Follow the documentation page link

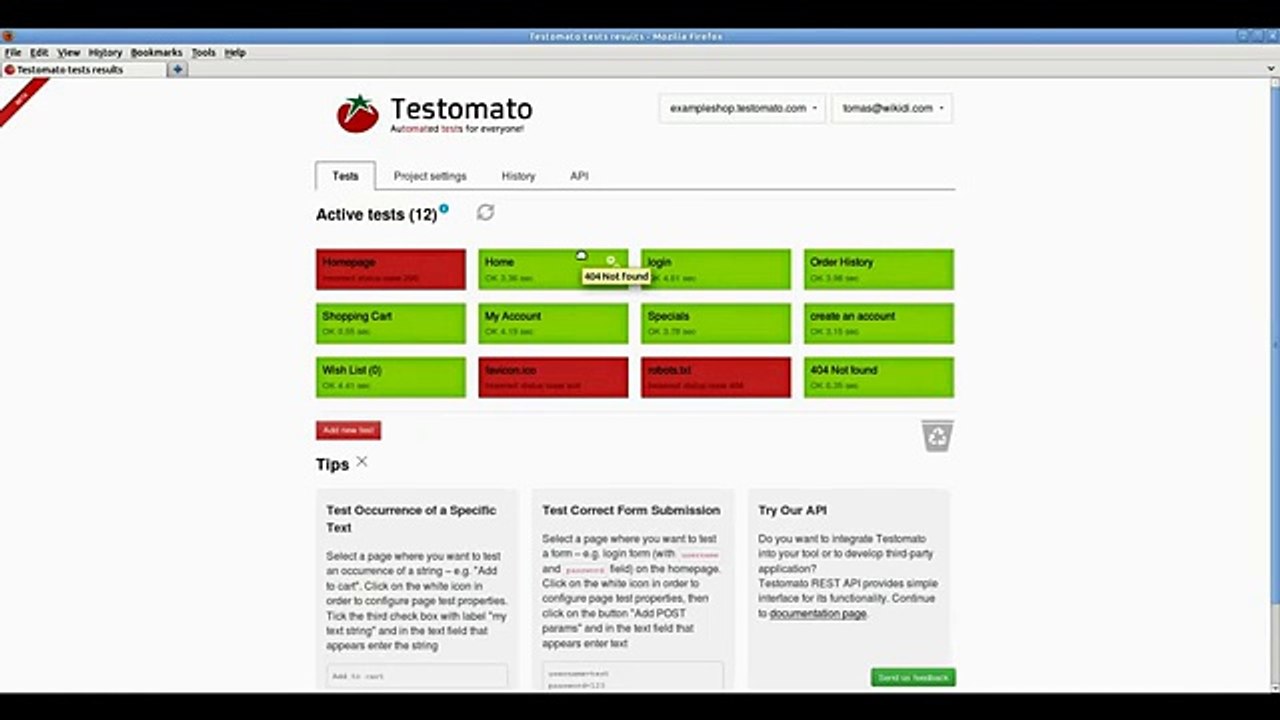[x=818, y=613]
